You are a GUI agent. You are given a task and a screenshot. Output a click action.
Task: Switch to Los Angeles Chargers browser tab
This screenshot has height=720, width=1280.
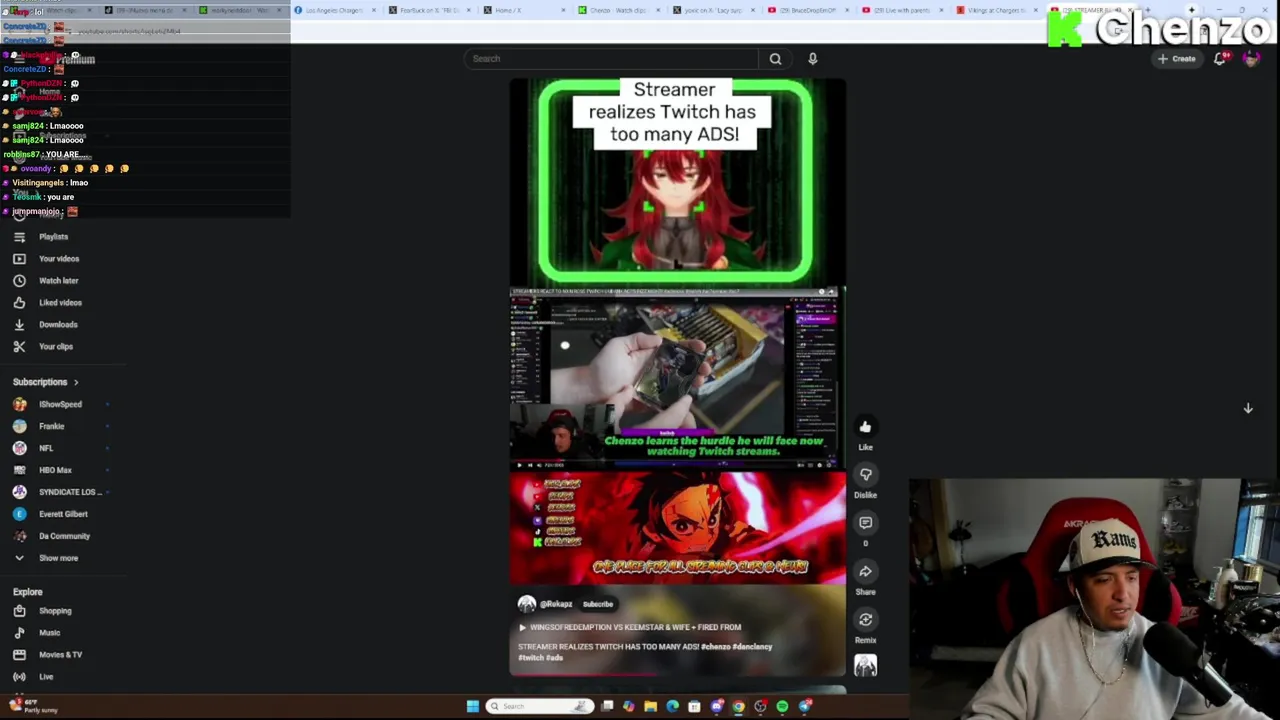[x=335, y=10]
